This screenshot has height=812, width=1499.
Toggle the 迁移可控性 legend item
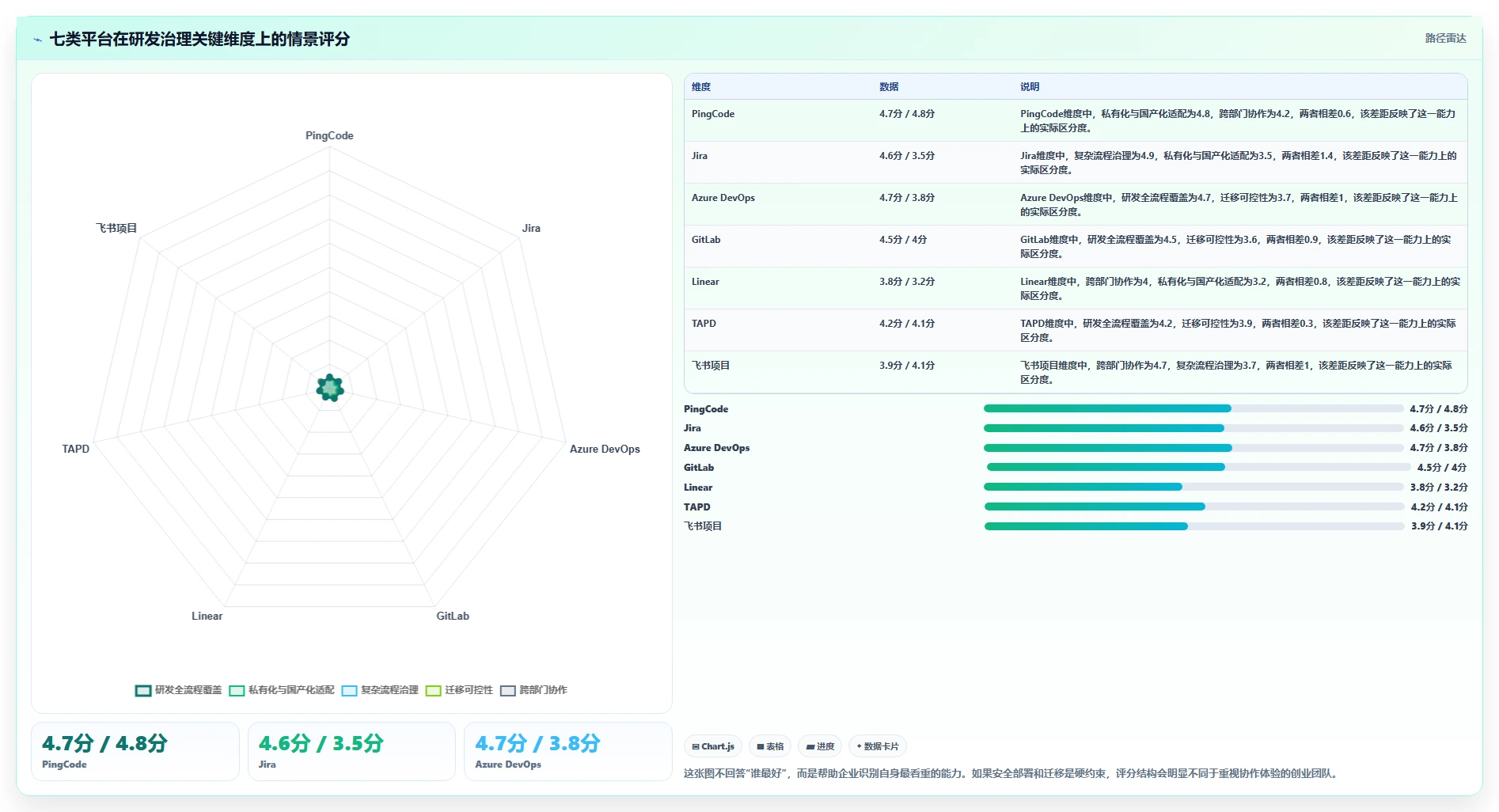459,690
